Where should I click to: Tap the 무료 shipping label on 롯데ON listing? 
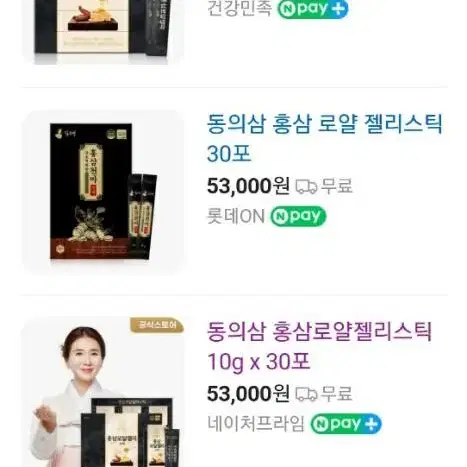coord(336,186)
